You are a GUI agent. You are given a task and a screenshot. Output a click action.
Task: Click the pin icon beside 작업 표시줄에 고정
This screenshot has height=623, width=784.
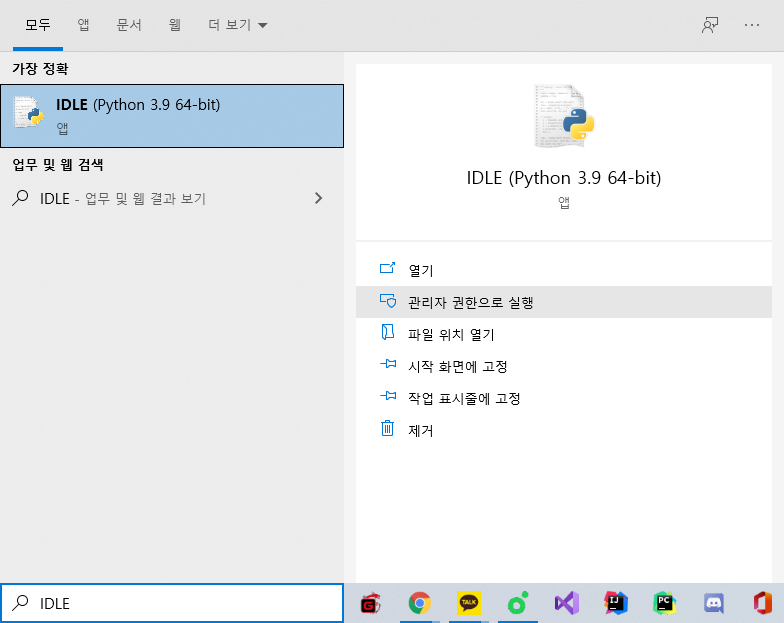388,396
